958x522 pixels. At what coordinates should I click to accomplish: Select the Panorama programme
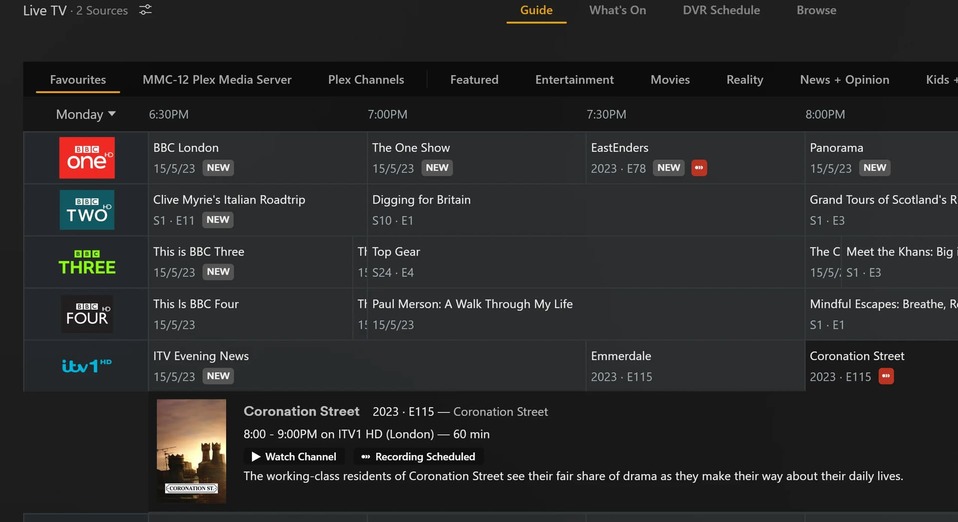[x=882, y=158]
